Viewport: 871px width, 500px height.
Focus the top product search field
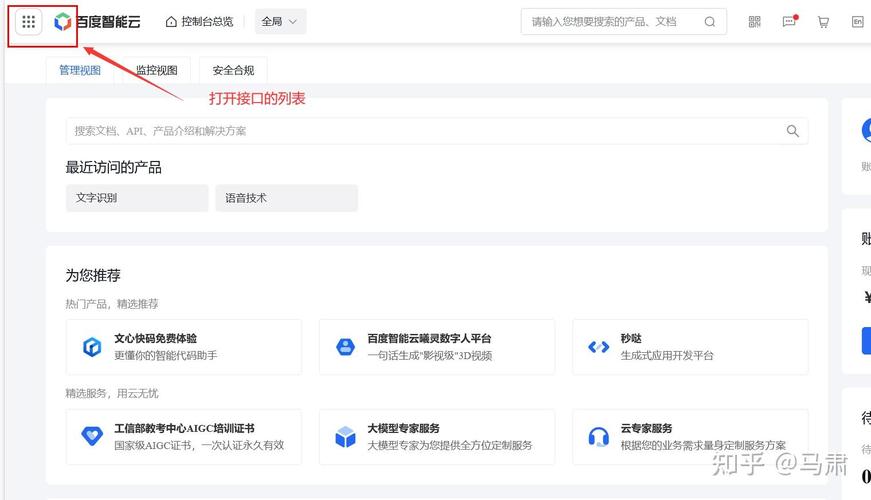[x=623, y=22]
